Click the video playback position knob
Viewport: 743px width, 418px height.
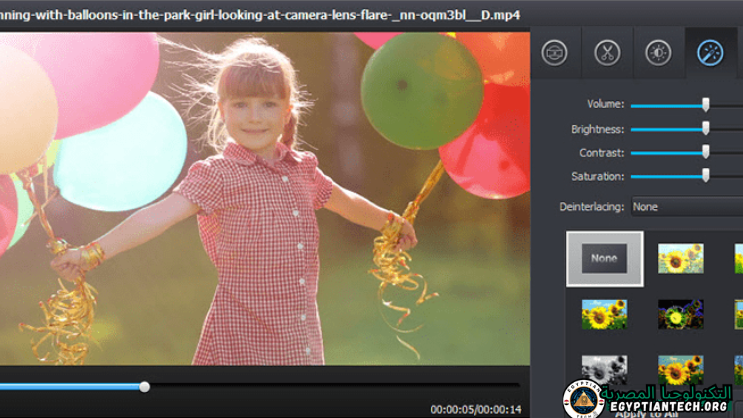click(x=145, y=386)
